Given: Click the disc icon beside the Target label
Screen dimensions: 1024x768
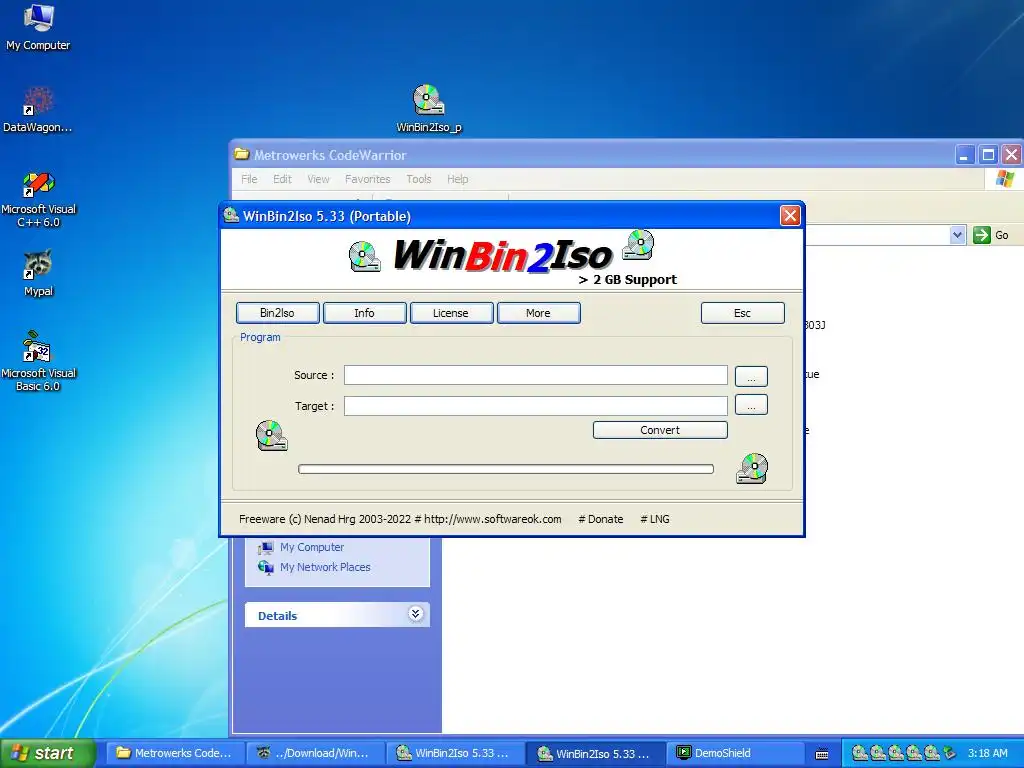Looking at the screenshot, I should pos(272,436).
